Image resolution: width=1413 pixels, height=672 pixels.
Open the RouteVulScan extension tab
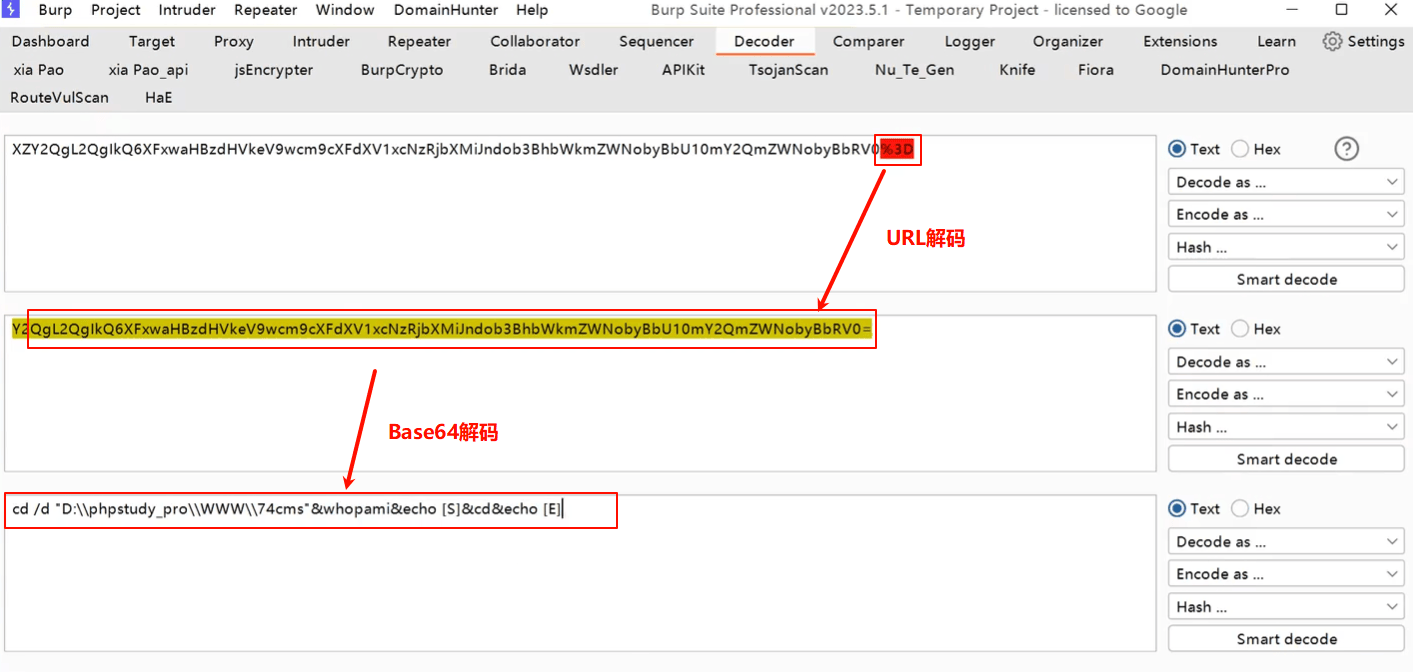tap(59, 98)
